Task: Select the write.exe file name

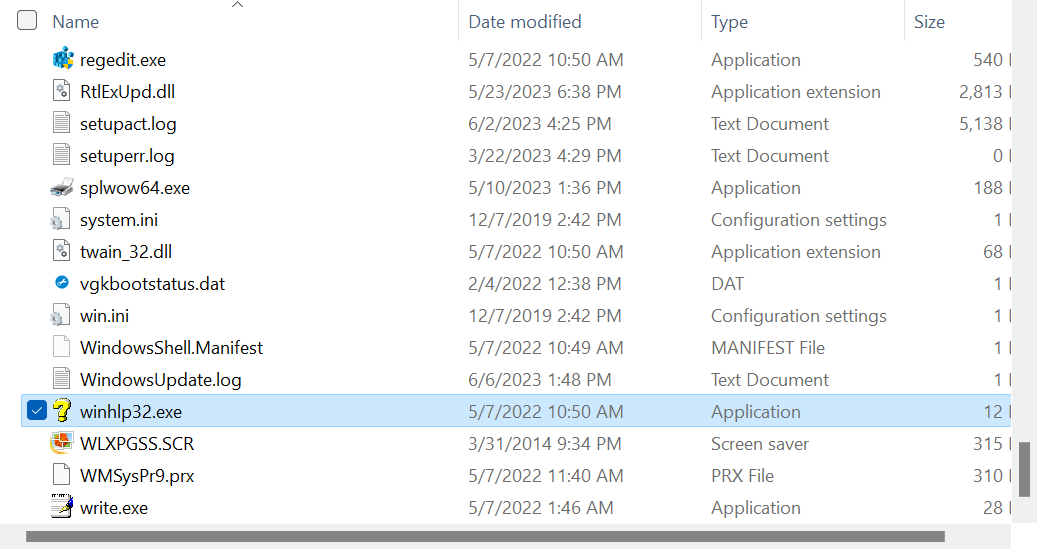Action: [x=114, y=507]
